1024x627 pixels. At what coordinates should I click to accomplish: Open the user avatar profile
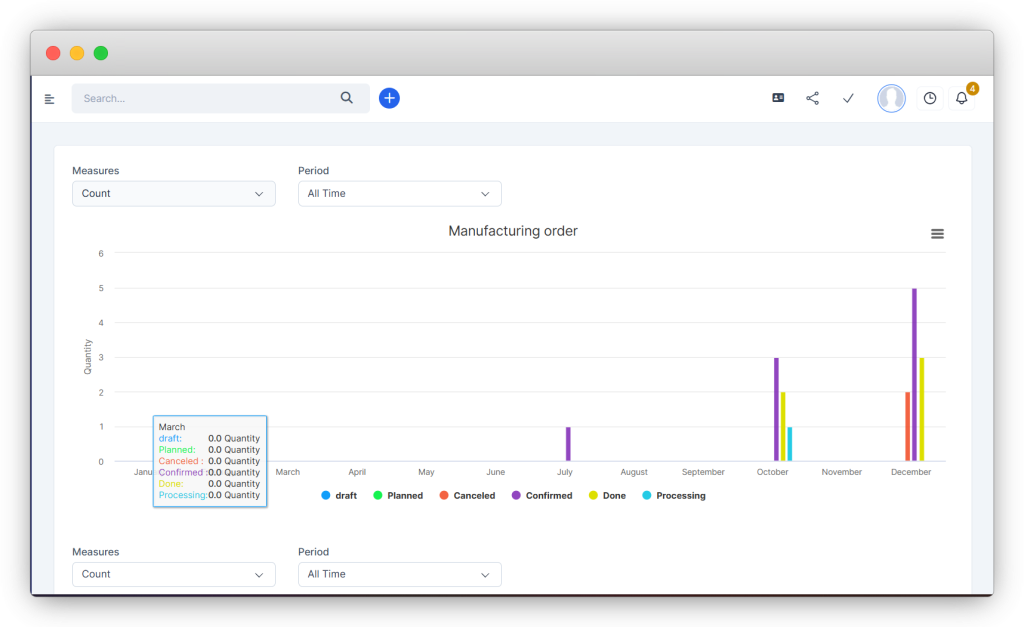click(891, 98)
